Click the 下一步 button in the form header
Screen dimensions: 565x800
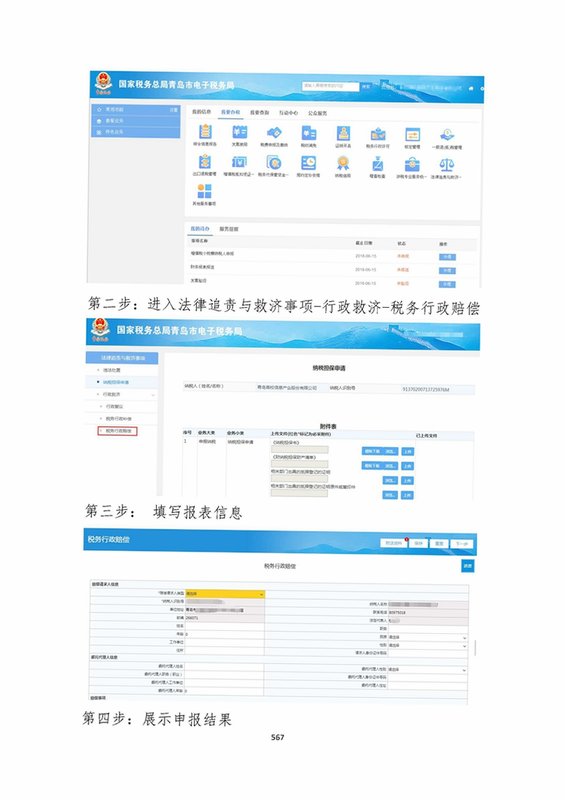461,544
